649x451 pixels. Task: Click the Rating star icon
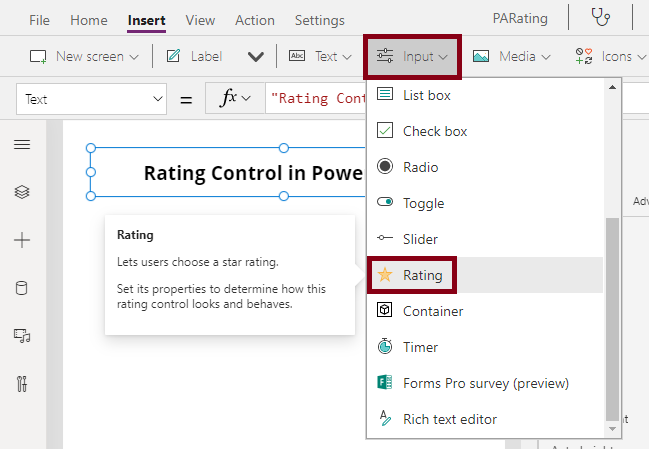click(385, 274)
